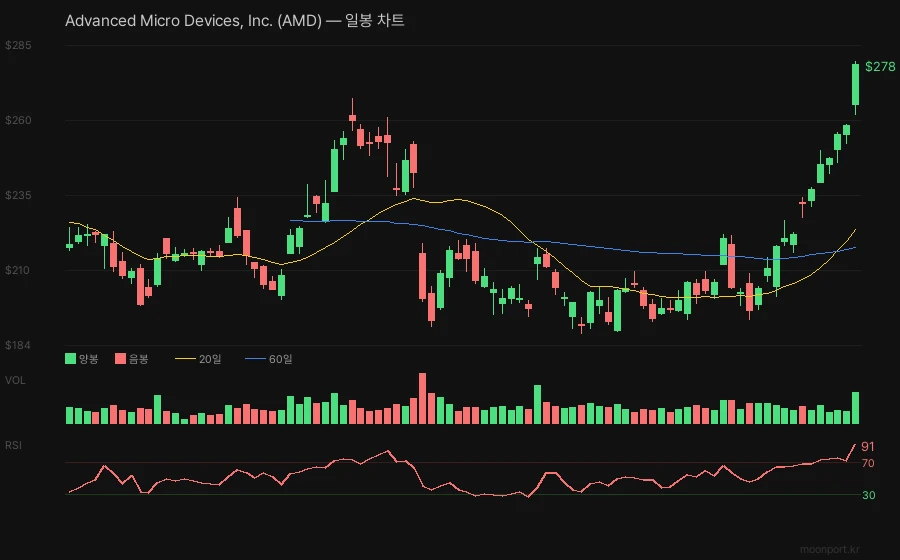900x560 pixels.
Task: Click the blue 60일 legend line
Action: click(255, 359)
